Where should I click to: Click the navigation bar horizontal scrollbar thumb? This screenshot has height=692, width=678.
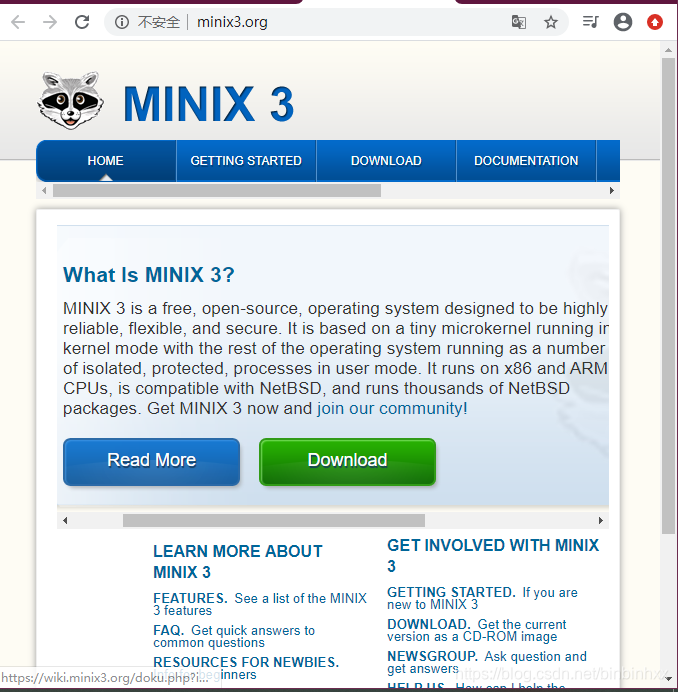click(x=217, y=191)
